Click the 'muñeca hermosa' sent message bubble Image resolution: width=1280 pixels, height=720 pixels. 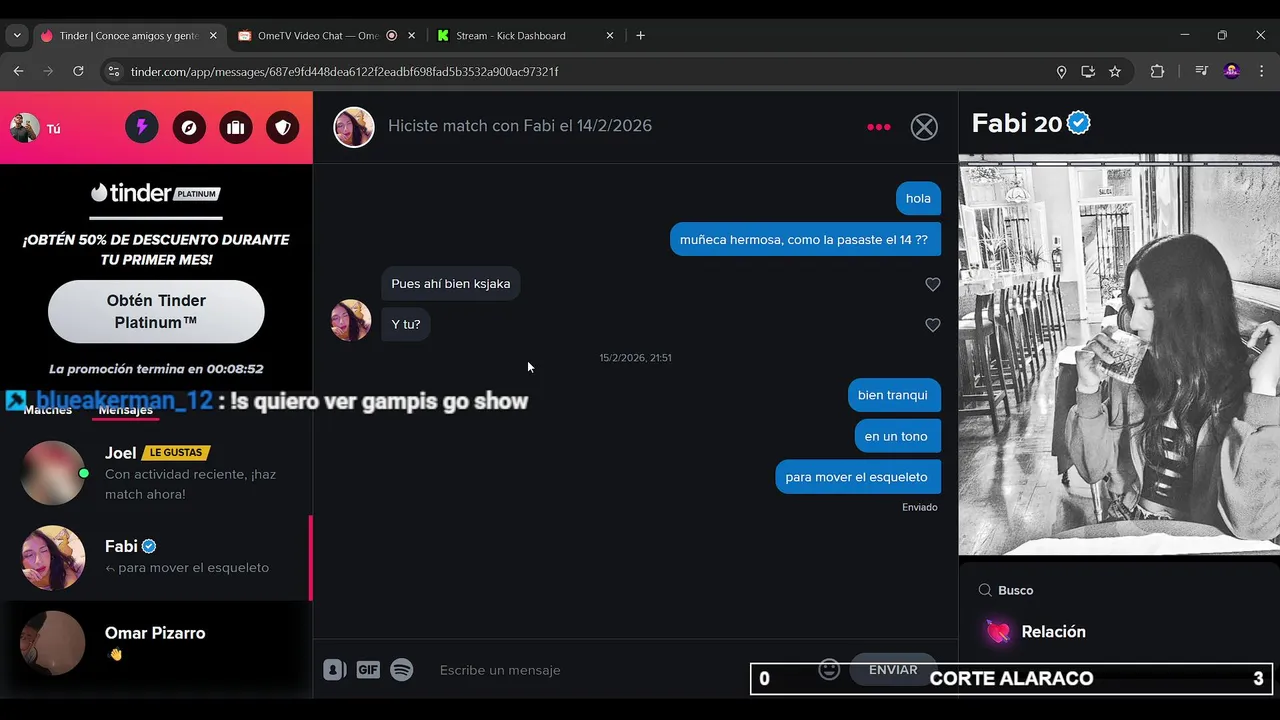(805, 240)
